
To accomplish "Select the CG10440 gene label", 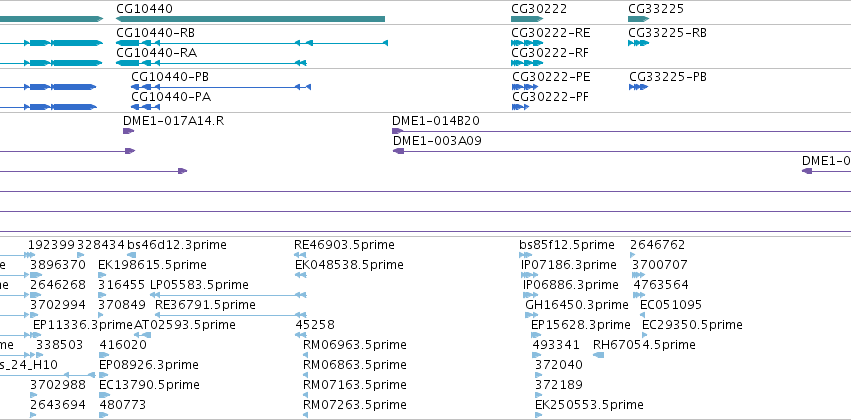I will click(x=144, y=9).
